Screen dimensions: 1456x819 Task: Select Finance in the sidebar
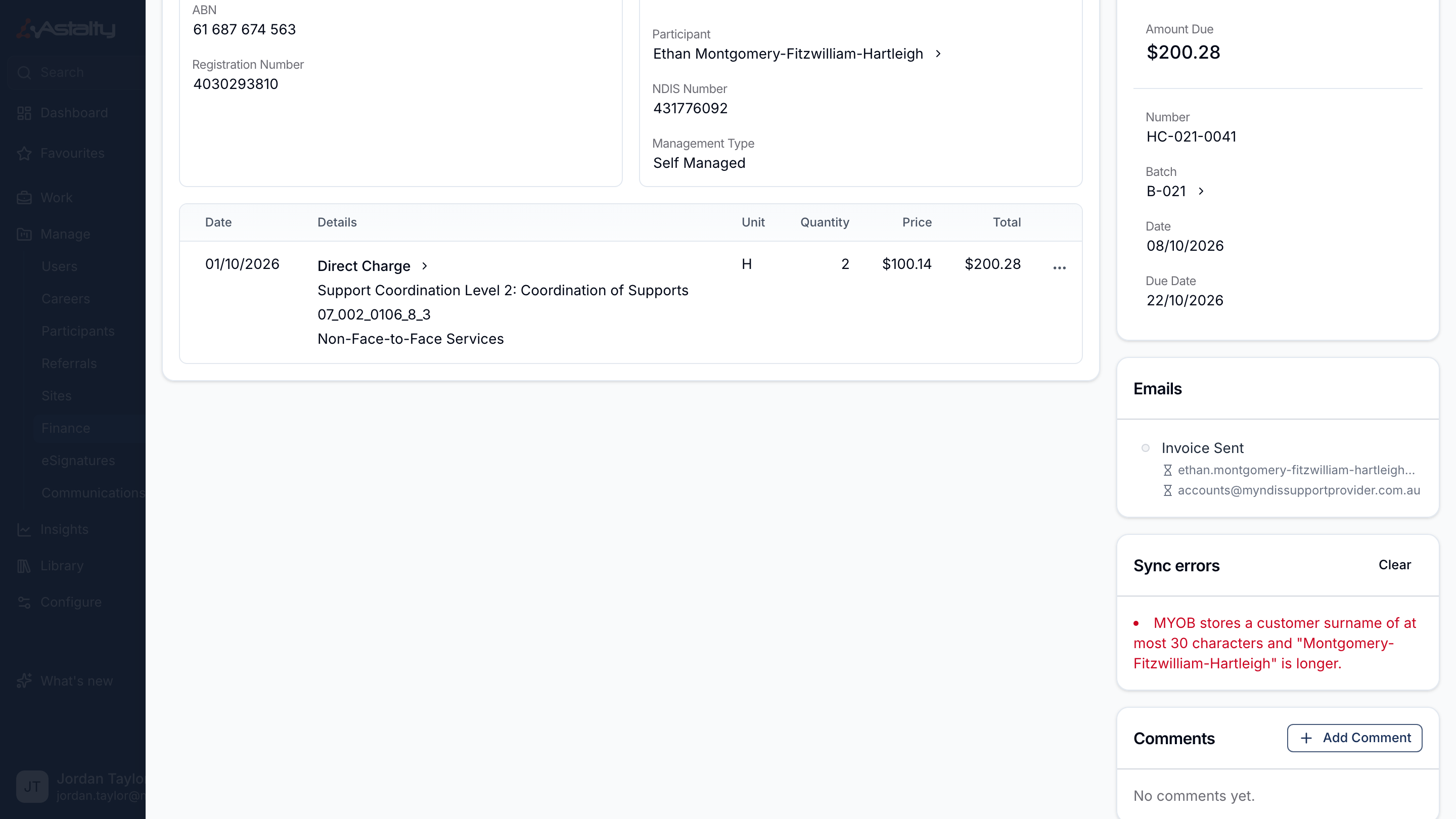coord(66,428)
